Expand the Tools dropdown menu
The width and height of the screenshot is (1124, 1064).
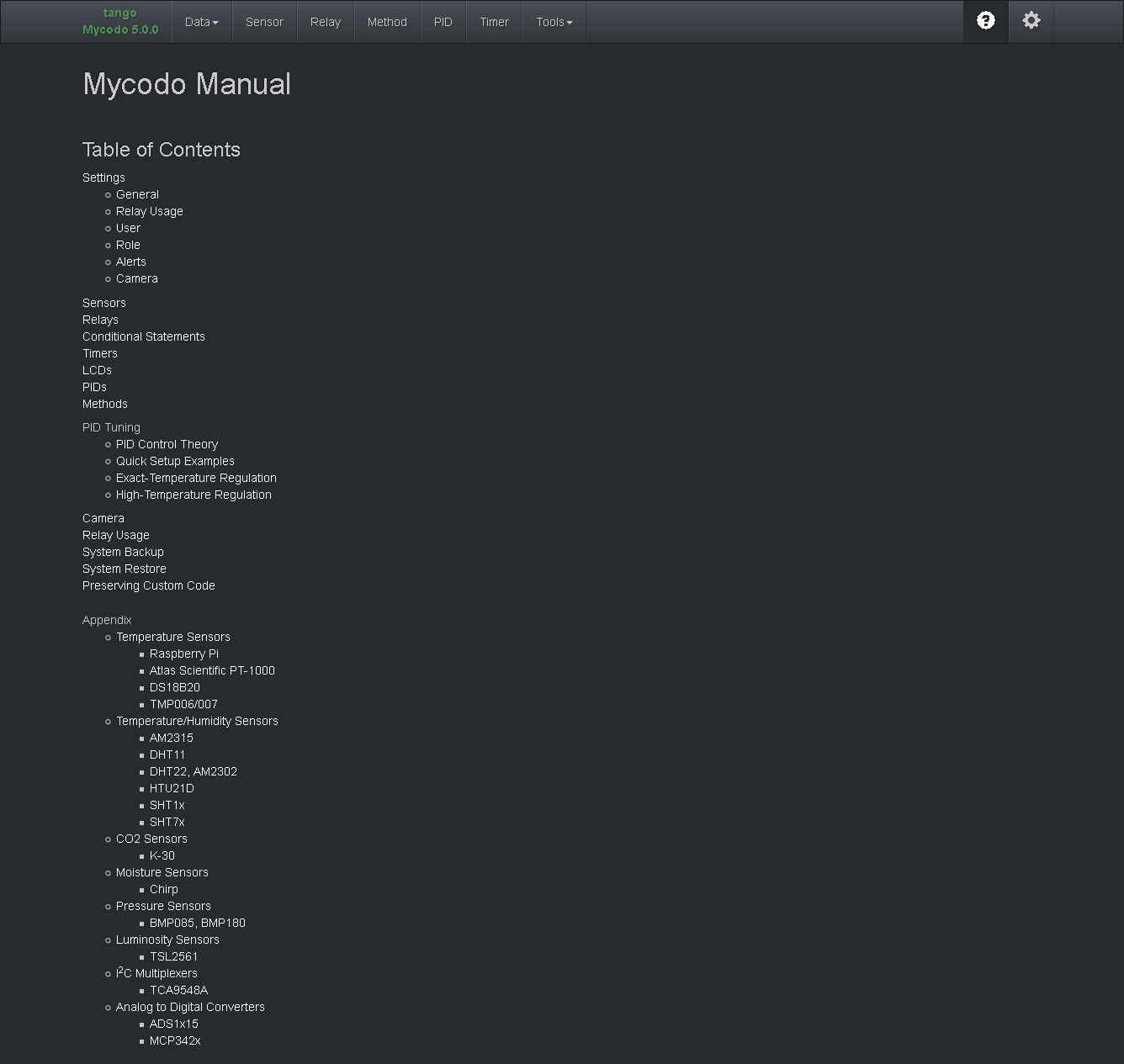coord(554,22)
